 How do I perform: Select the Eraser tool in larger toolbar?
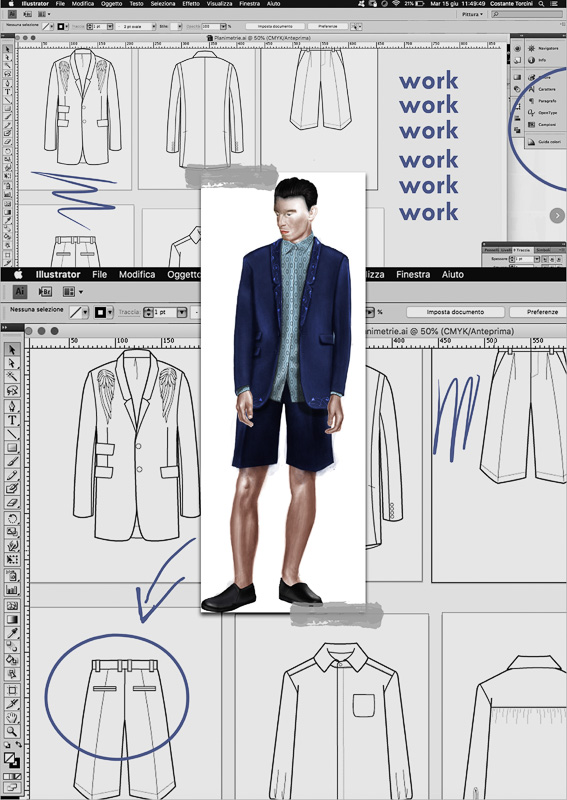pos(12,504)
